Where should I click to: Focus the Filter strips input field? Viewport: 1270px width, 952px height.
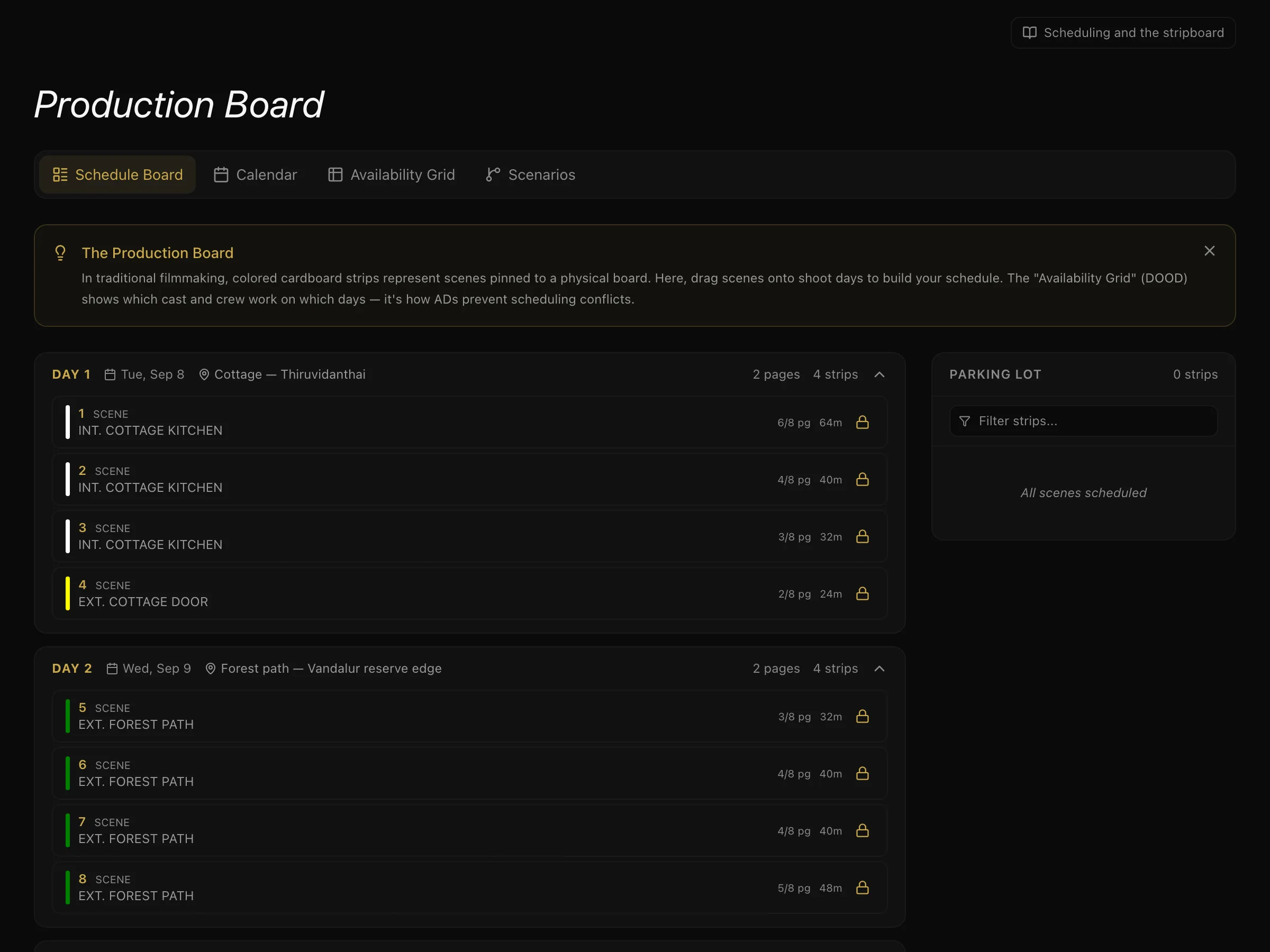point(1083,421)
